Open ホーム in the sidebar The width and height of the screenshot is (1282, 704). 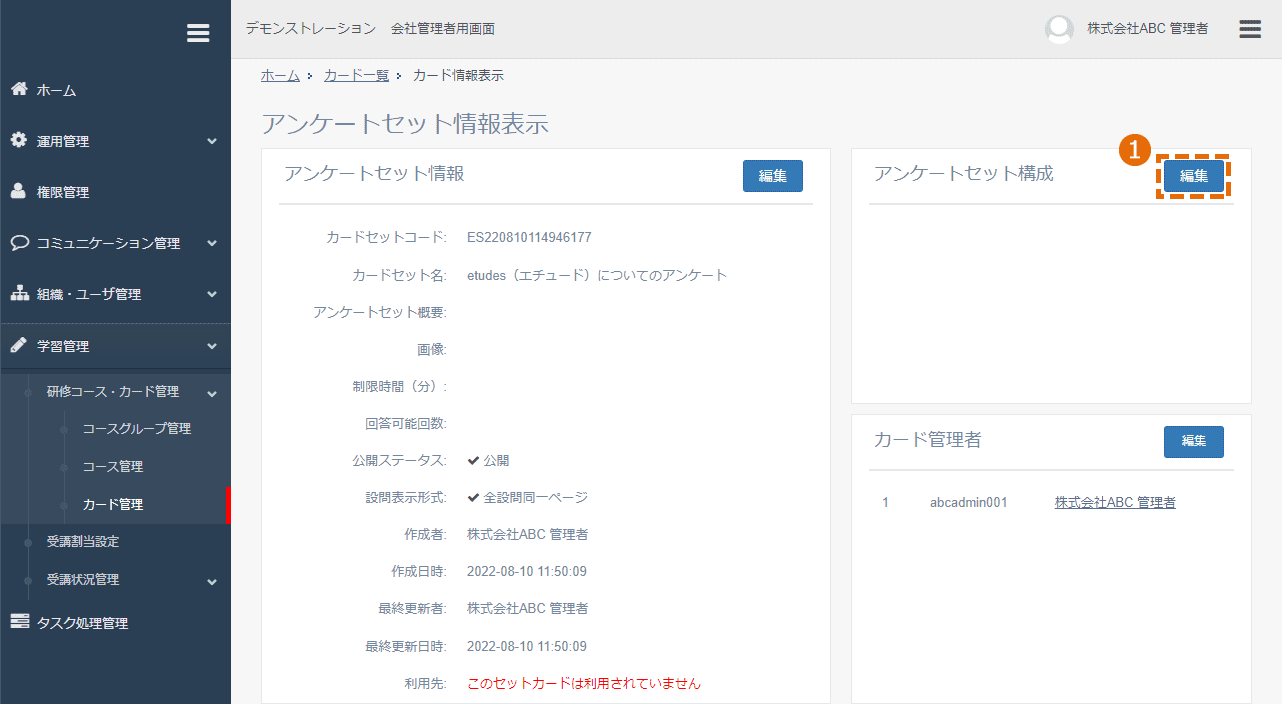coord(57,90)
